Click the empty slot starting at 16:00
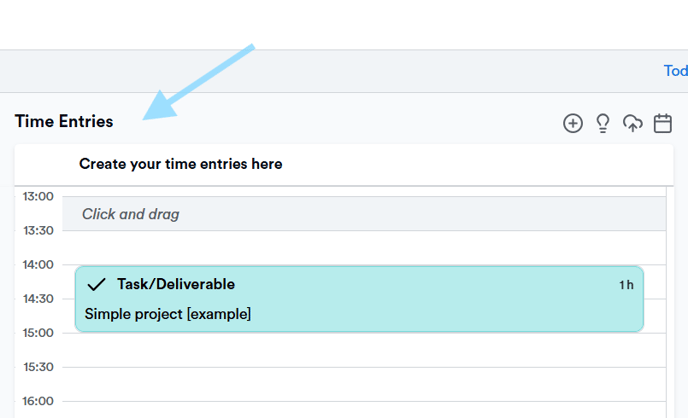688x418 pixels. (364, 410)
